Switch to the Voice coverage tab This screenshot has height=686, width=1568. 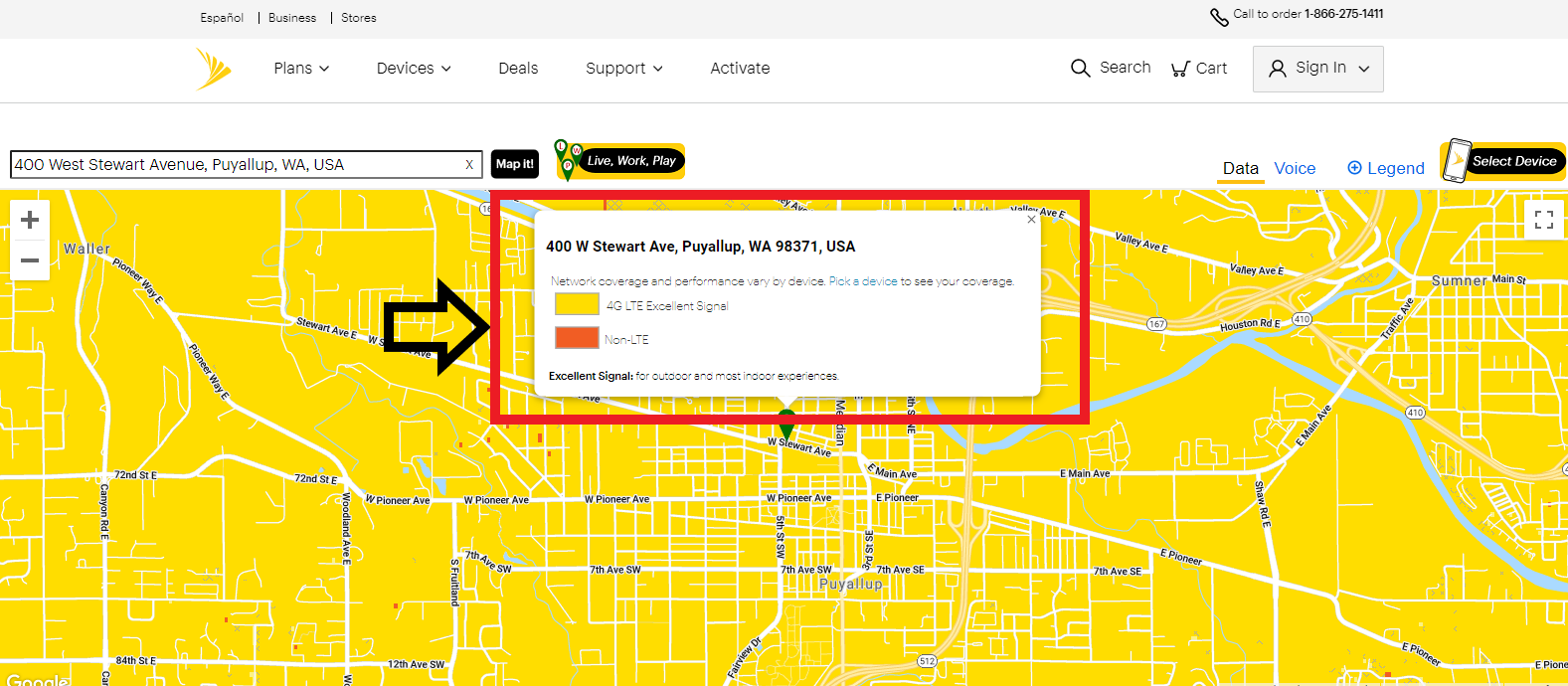click(x=1295, y=169)
